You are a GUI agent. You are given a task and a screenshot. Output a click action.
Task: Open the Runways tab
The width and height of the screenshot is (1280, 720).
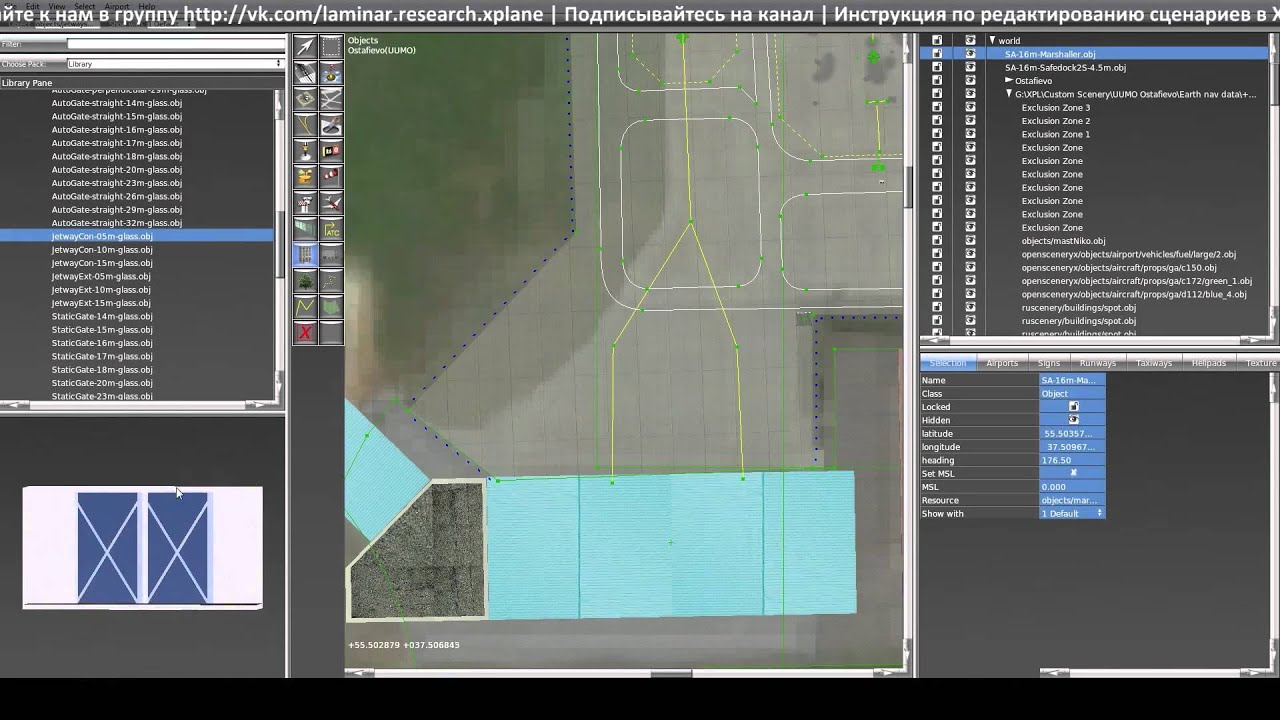click(1098, 363)
